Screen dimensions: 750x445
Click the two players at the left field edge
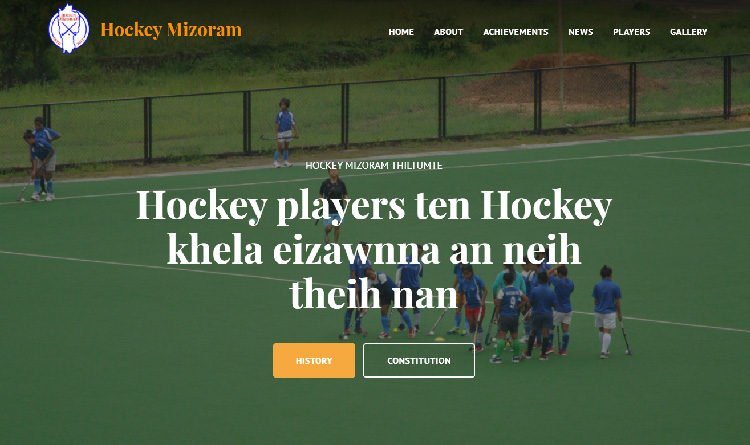click(41, 159)
